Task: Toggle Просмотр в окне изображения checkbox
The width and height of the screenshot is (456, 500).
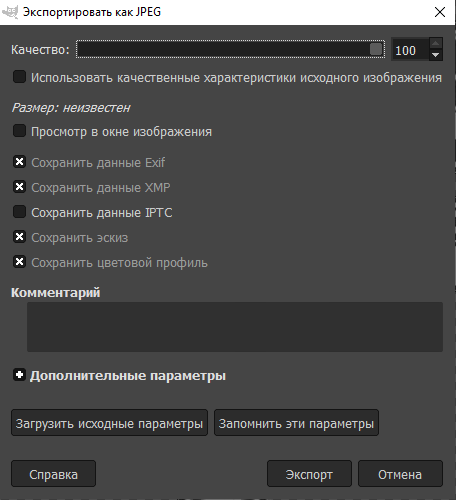Action: 19,131
